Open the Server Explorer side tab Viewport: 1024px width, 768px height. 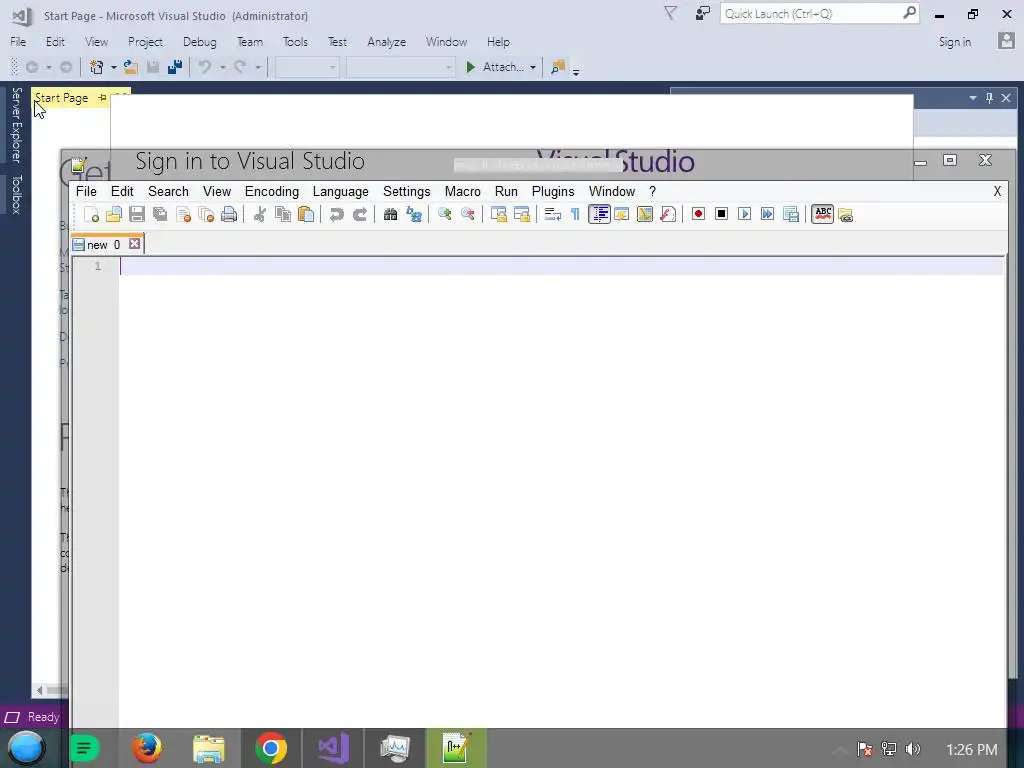16,125
